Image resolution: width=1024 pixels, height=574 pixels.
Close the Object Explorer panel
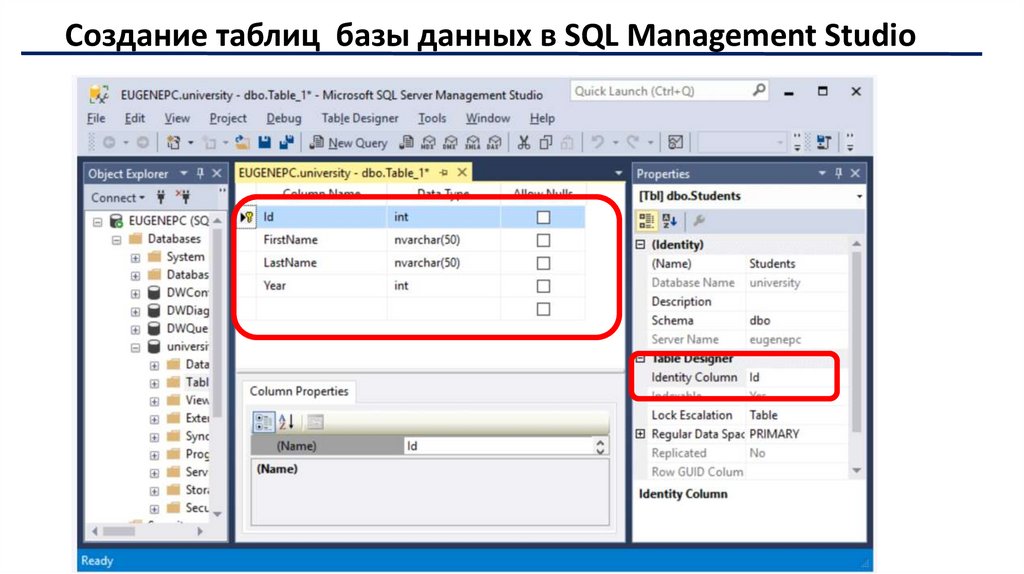217,173
